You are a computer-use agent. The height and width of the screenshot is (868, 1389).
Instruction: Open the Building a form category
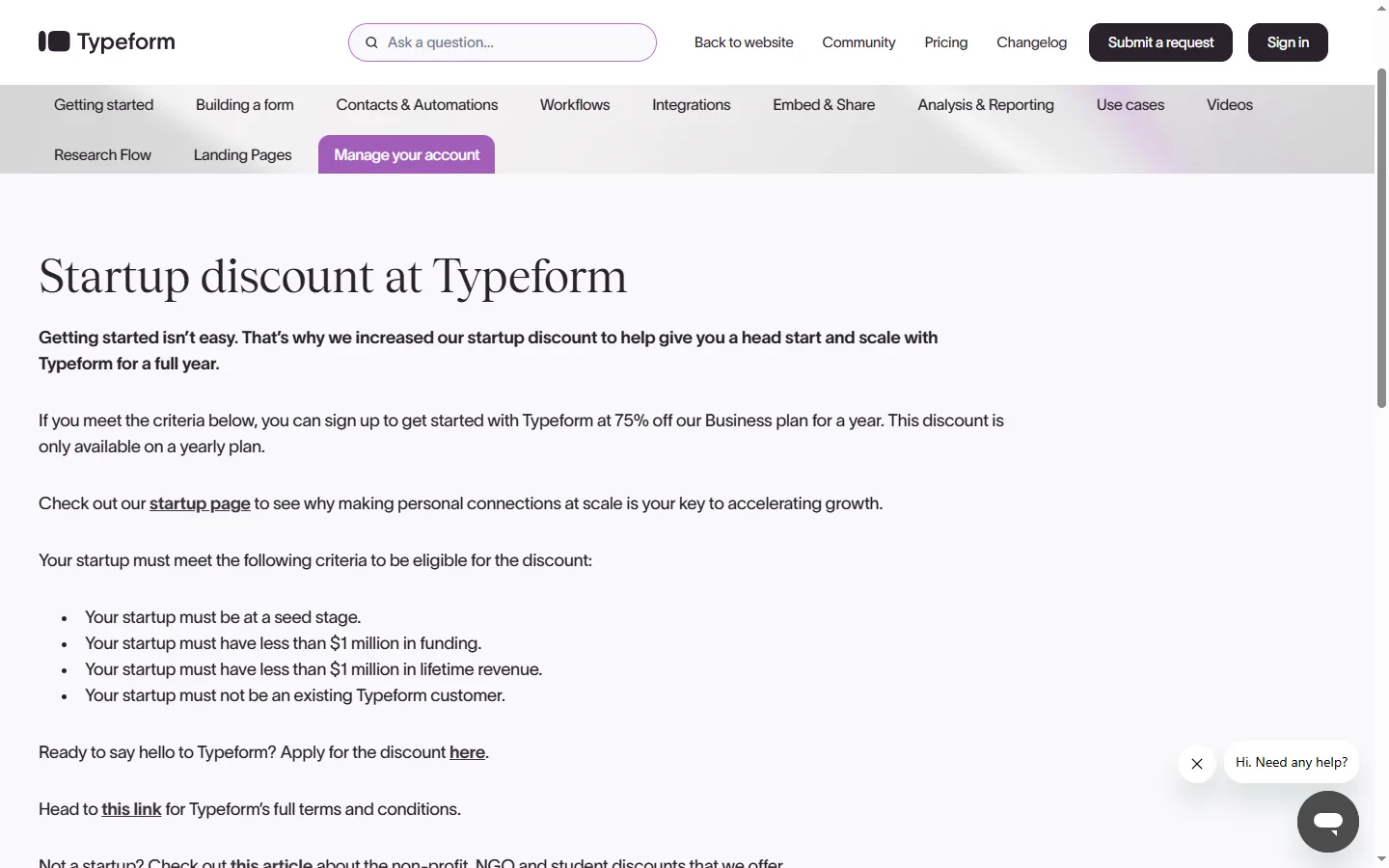click(x=245, y=104)
